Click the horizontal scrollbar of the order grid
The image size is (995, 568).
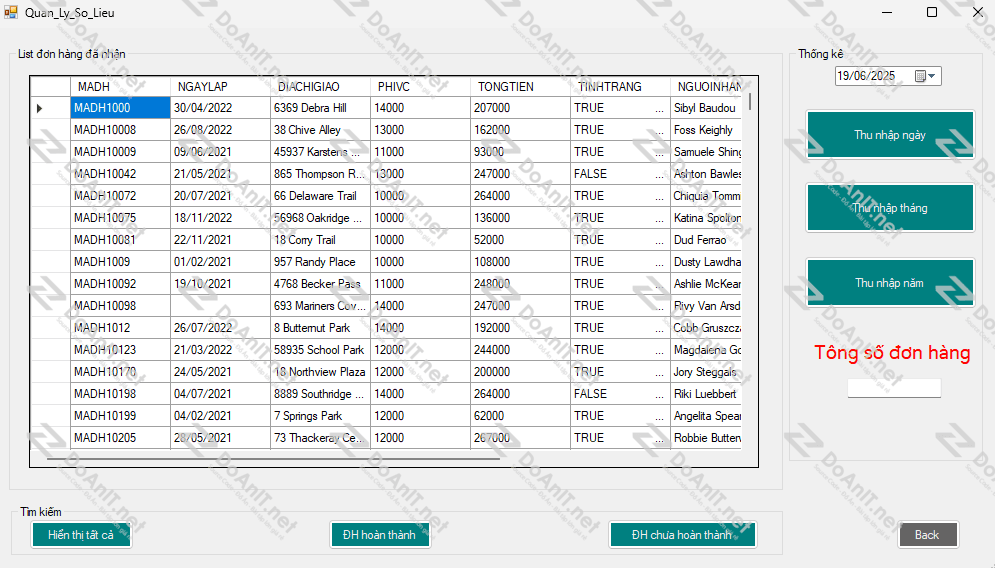(273, 458)
